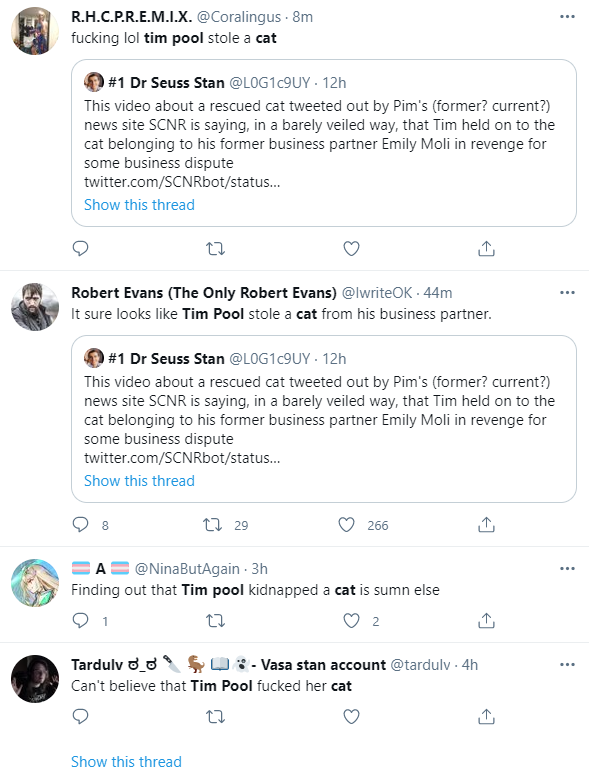Screen dimensions: 589x767
Task: Open more options for the @Coralingus tweet
Action: [x=567, y=17]
